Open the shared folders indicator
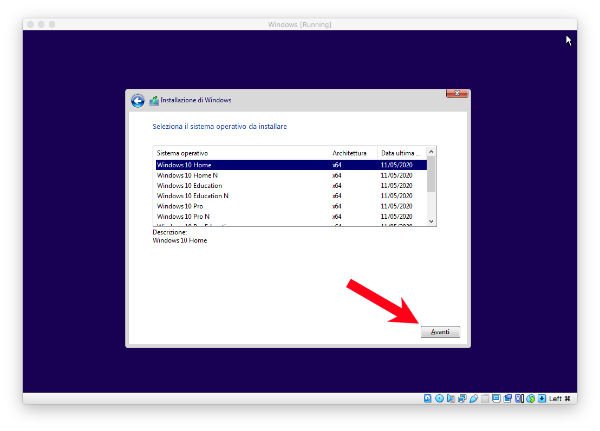 click(485, 398)
